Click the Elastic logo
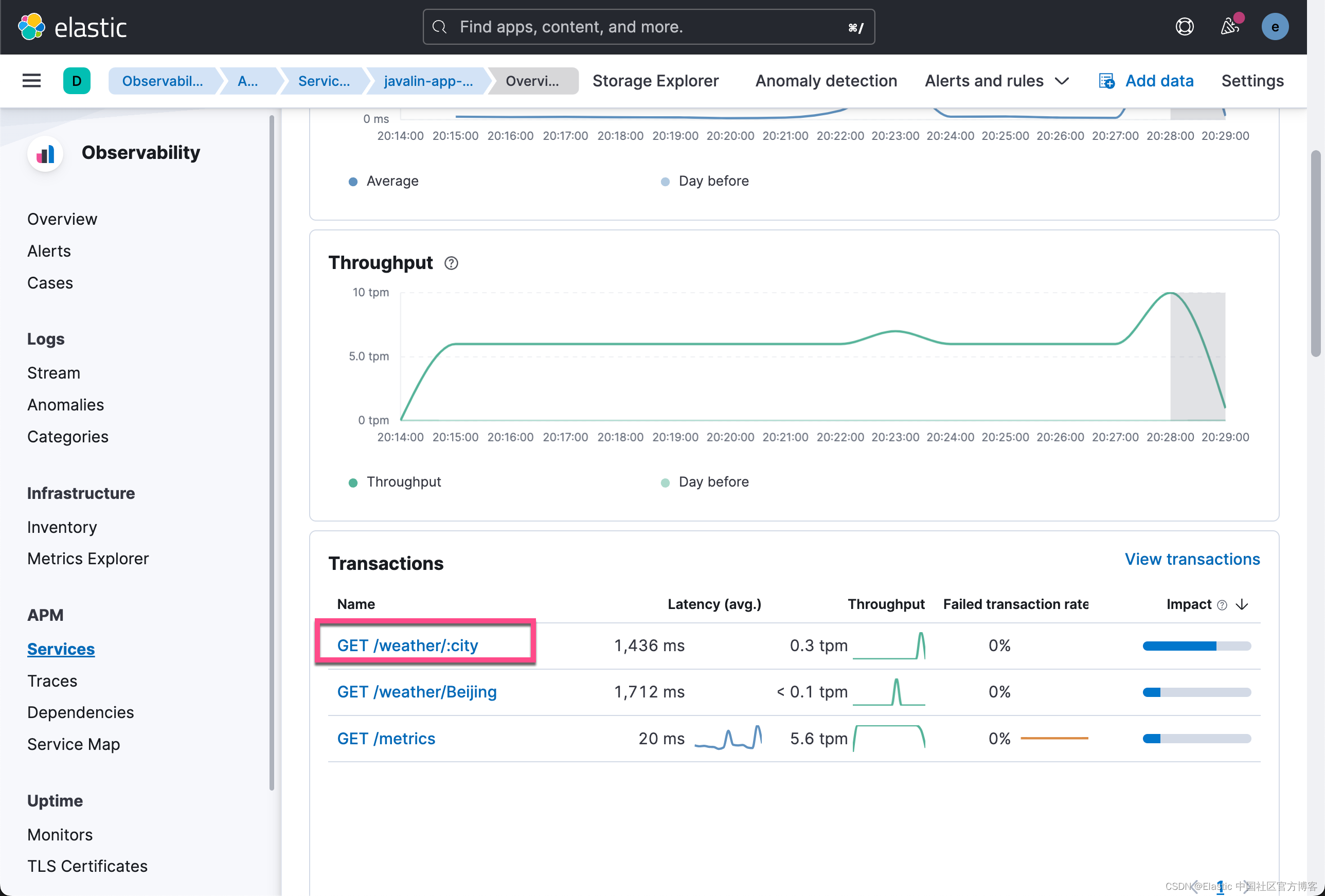This screenshot has width=1325, height=896. click(73, 27)
